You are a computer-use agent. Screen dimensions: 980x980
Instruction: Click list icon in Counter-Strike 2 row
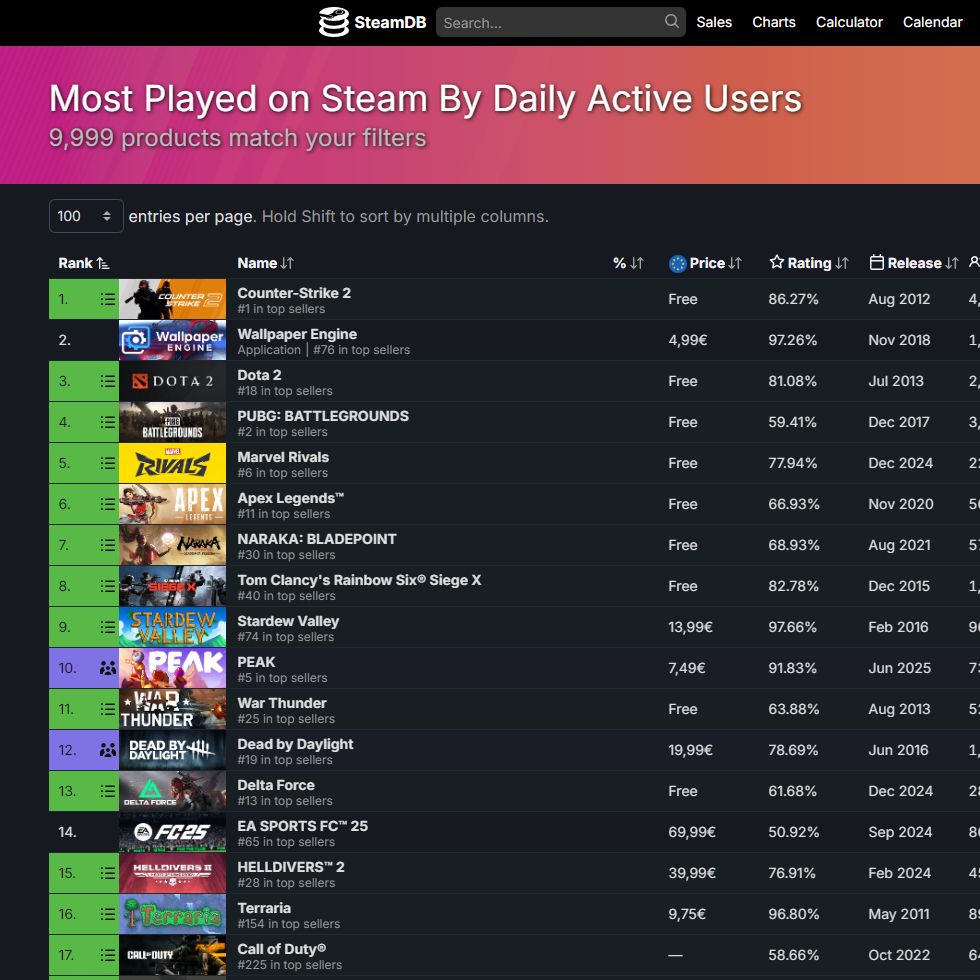(108, 299)
